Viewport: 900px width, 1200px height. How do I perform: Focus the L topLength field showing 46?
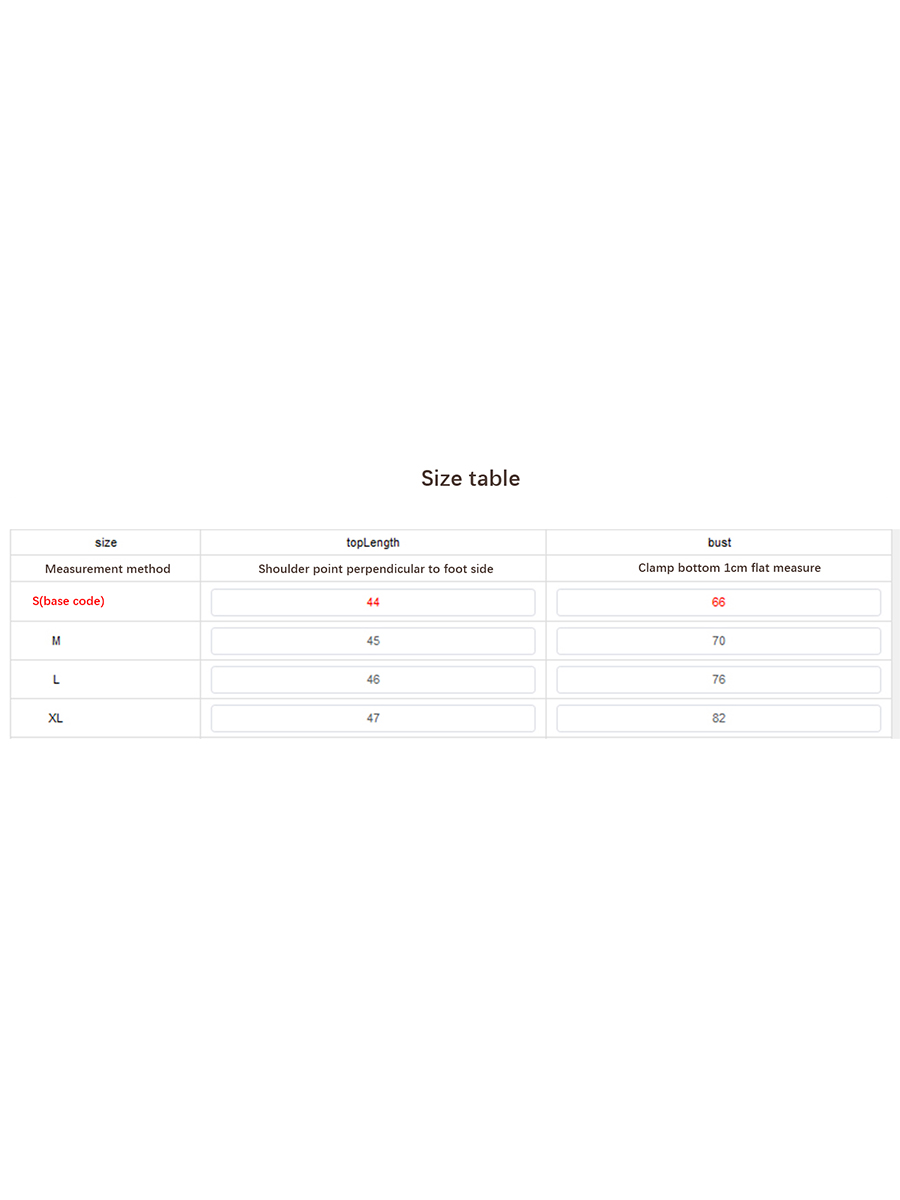coord(373,680)
